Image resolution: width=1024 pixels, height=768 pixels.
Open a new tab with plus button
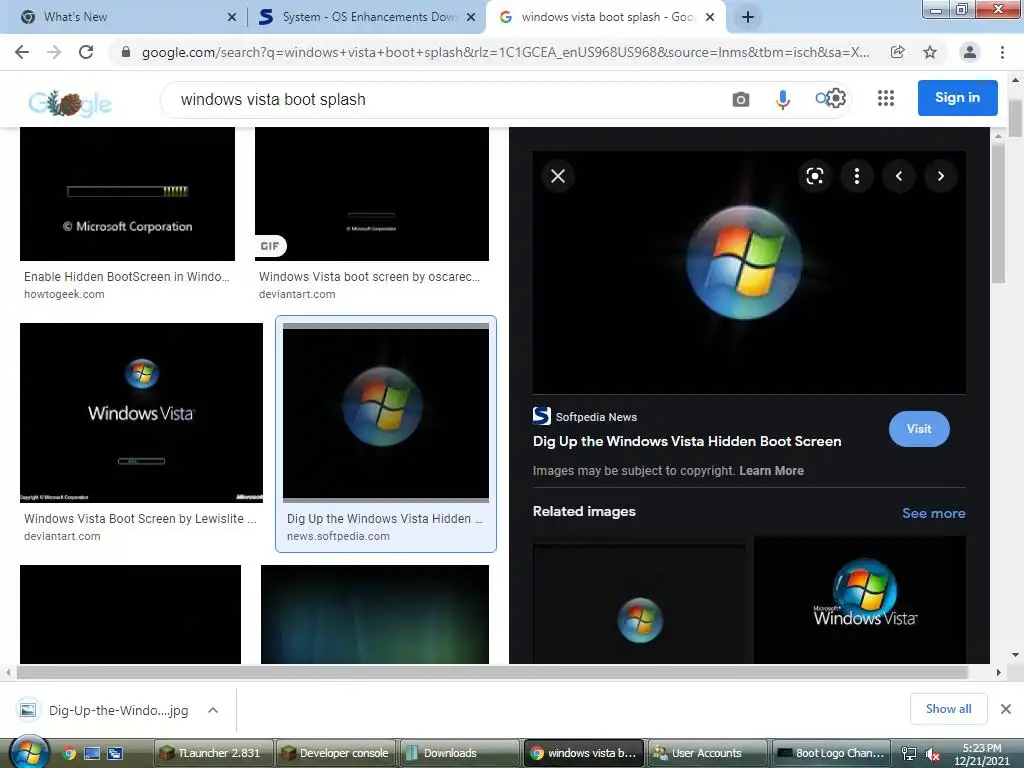(748, 17)
